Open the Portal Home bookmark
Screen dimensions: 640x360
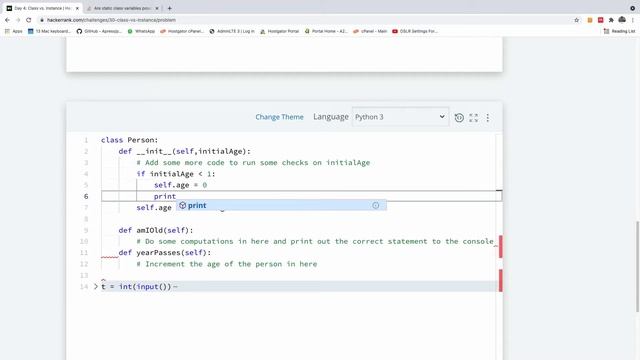(326, 31)
